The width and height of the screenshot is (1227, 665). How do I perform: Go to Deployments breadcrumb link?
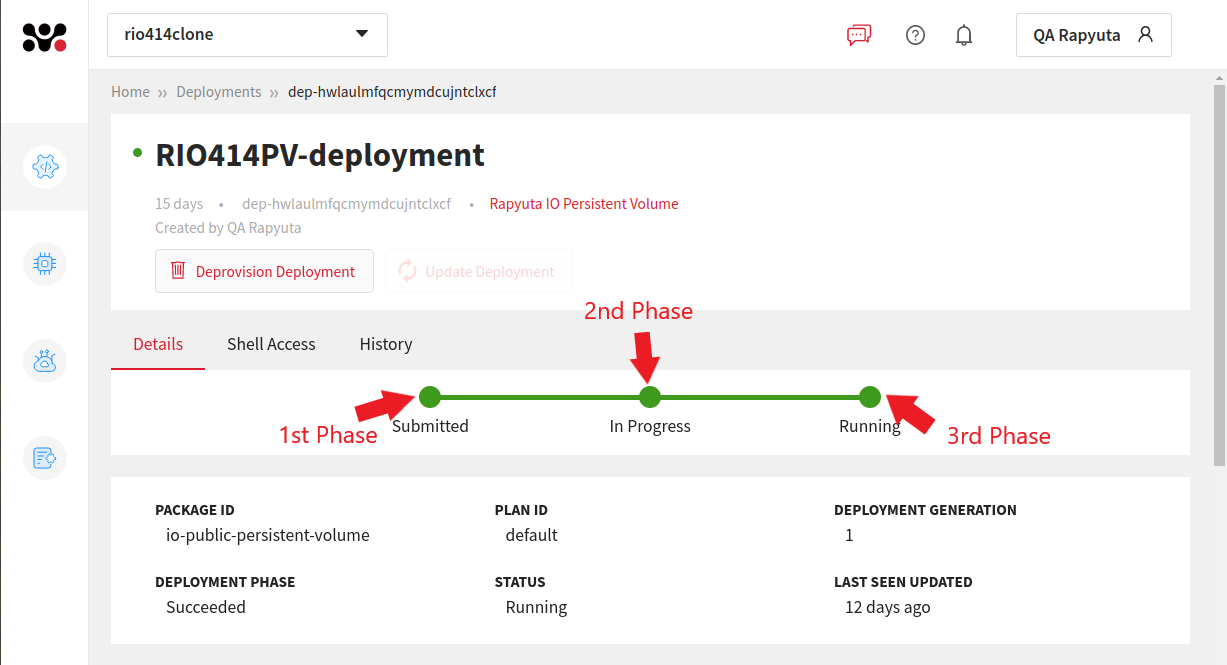pyautogui.click(x=219, y=91)
